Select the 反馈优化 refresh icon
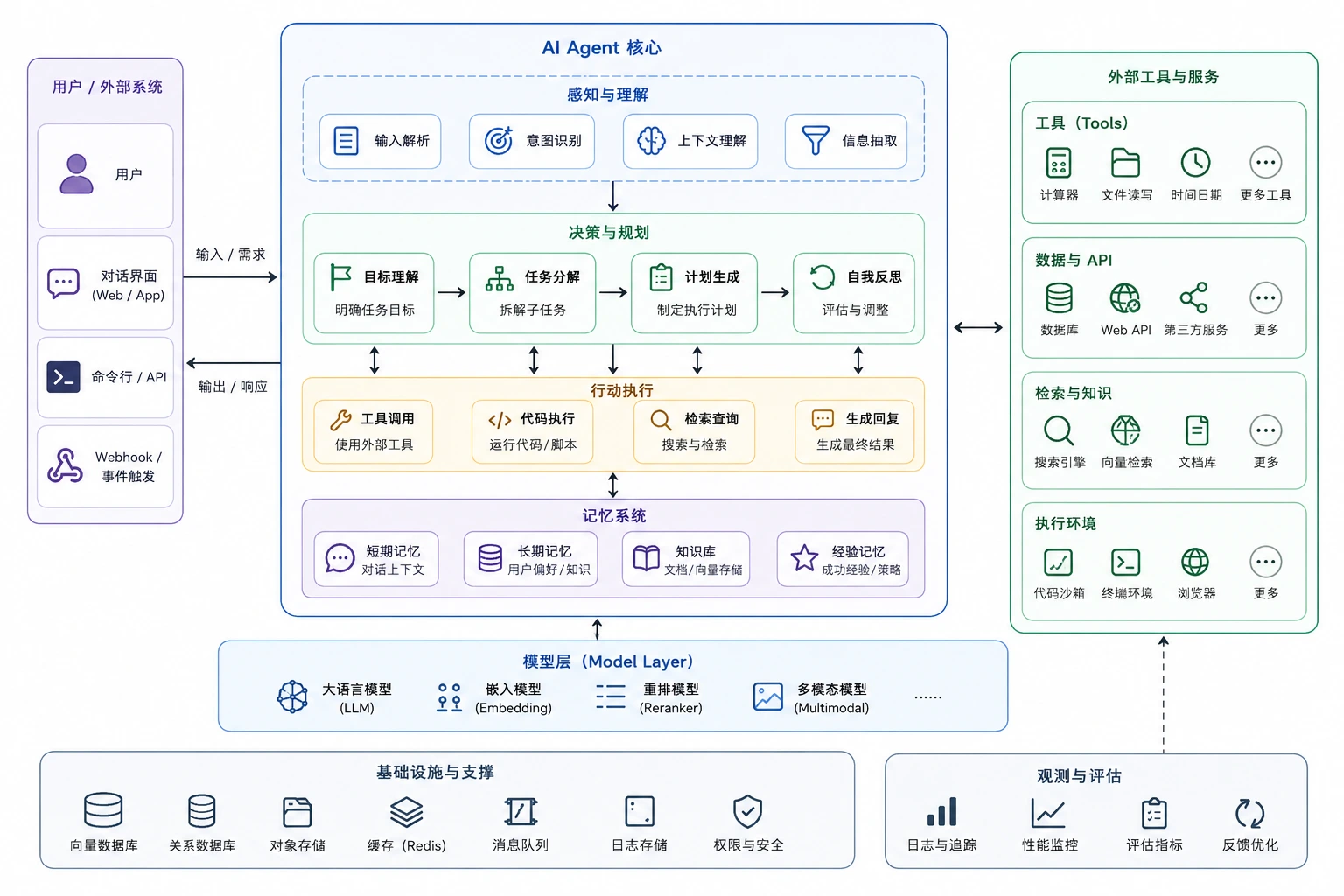Screen dimensions: 1344x896 (1249, 813)
